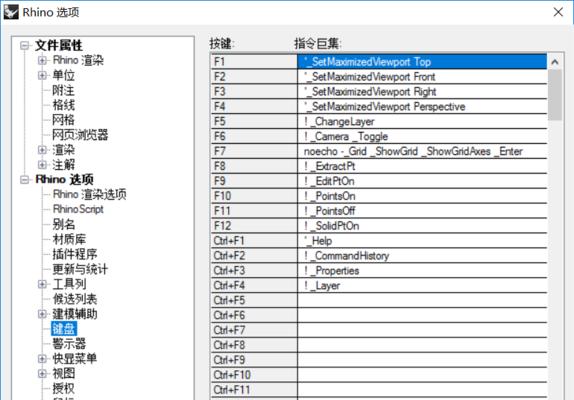The height and width of the screenshot is (400, 574).
Task: Click the Ctrl+F3 _Properties macro cell
Action: pos(422,270)
